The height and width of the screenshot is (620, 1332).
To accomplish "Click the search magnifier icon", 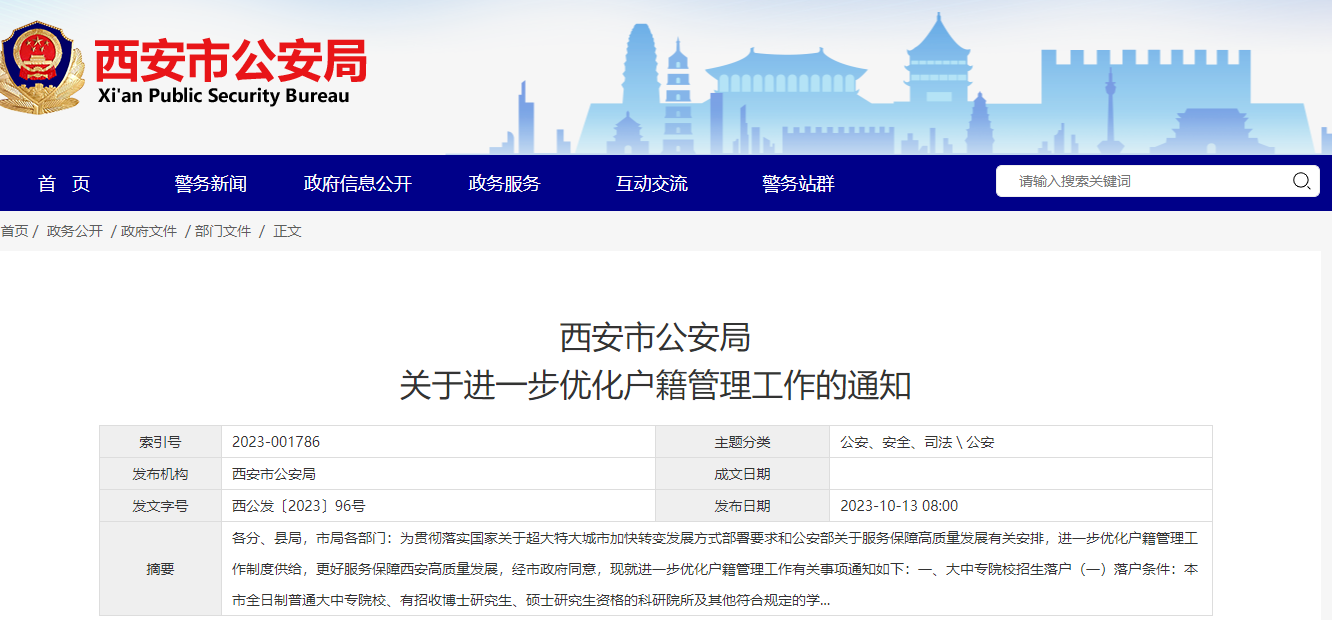I will [1301, 181].
